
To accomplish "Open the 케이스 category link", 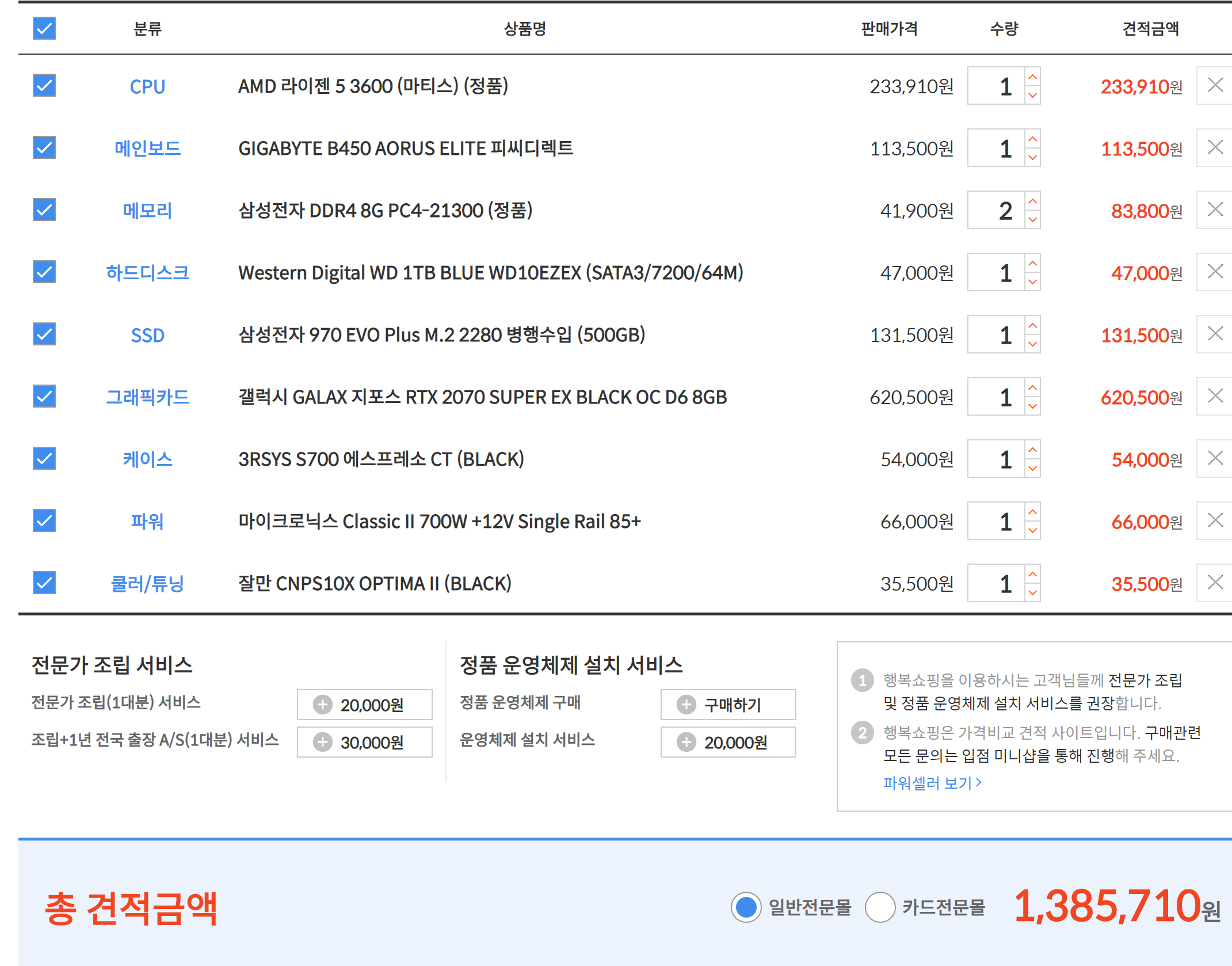I will 147,459.
